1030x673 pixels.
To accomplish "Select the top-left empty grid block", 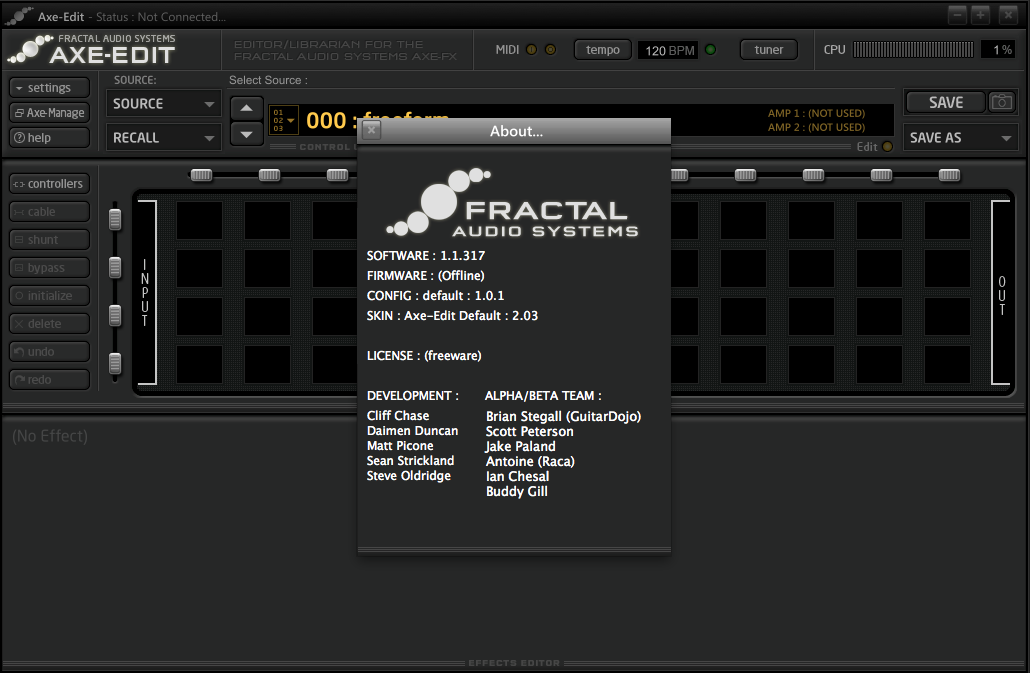I will pyautogui.click(x=199, y=221).
